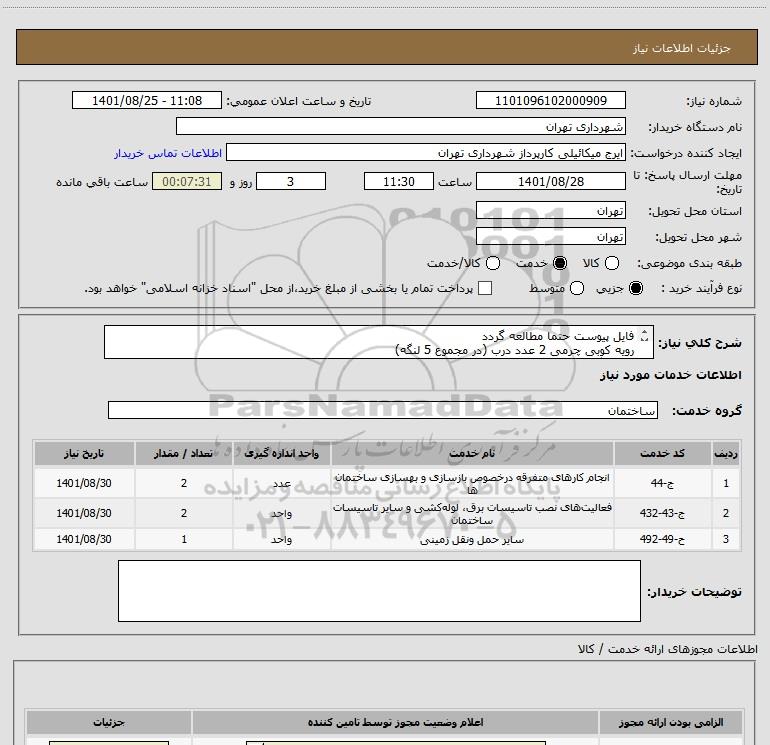The height and width of the screenshot is (745, 770).
Task: Click the اطلاعات مجوزهای ارائه خدمت / کالا heading
Action: point(667,649)
